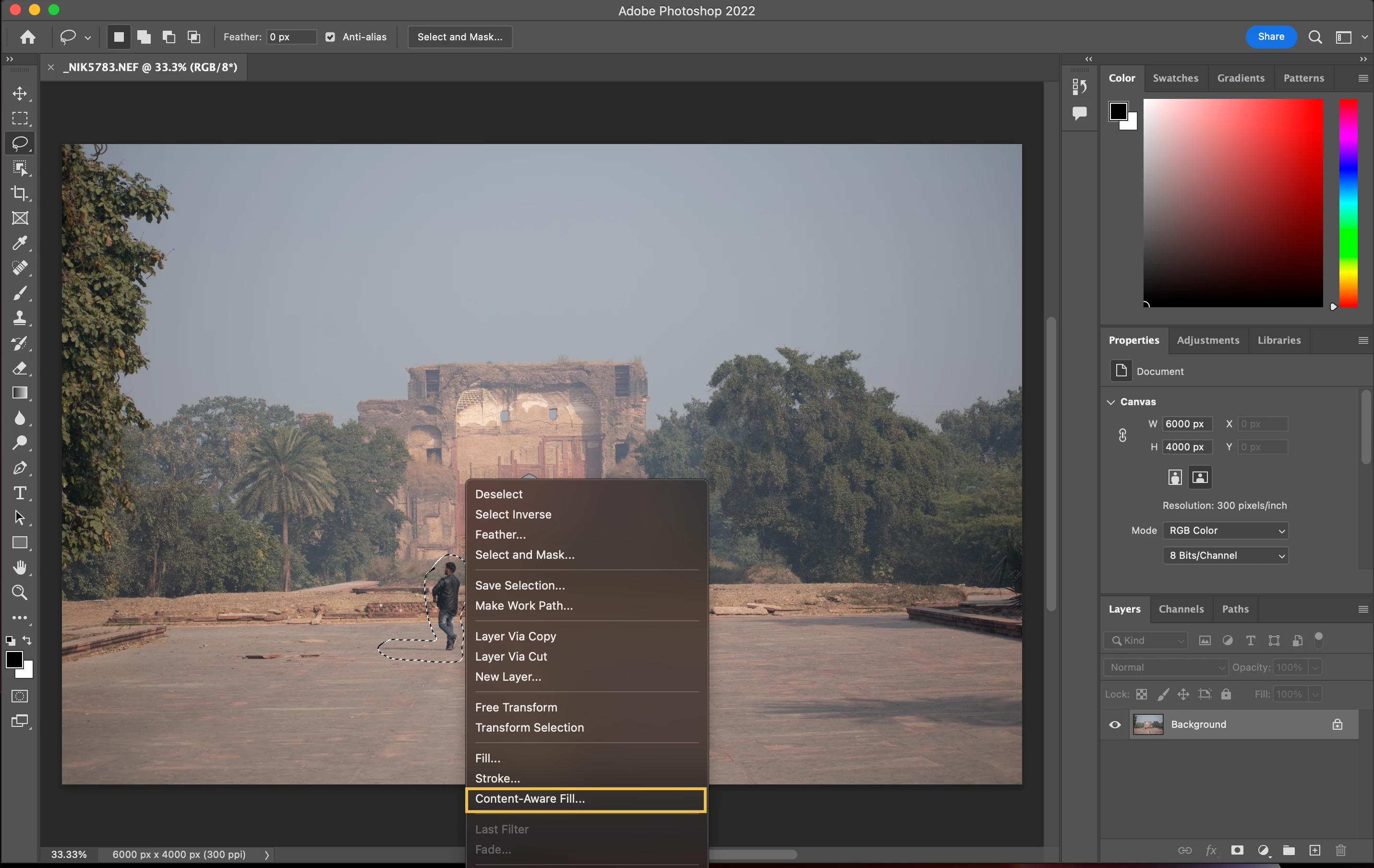Select the Clone Stamp tool
The image size is (1374, 868).
pos(20,318)
